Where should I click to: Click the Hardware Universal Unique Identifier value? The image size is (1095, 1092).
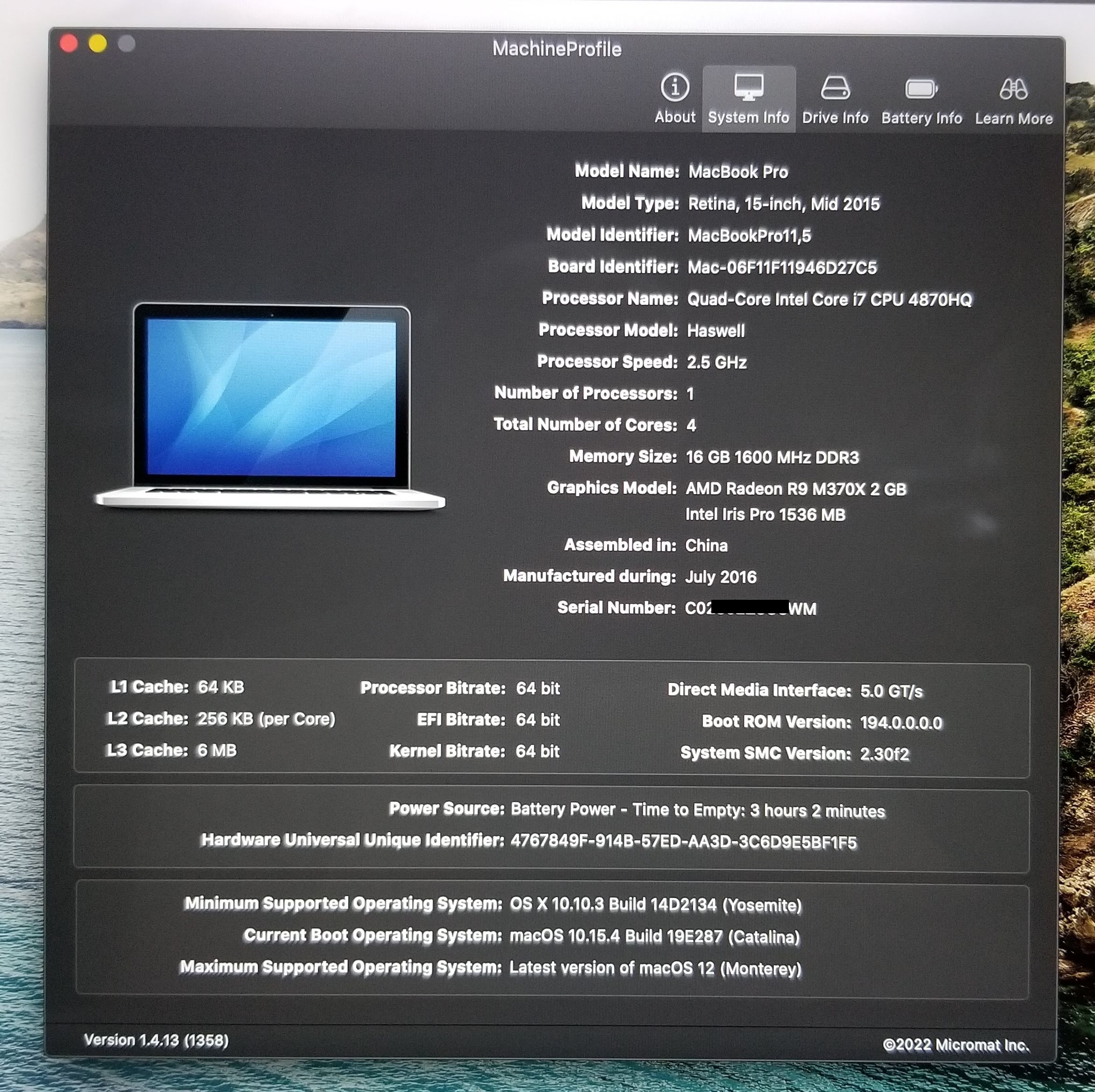(683, 842)
